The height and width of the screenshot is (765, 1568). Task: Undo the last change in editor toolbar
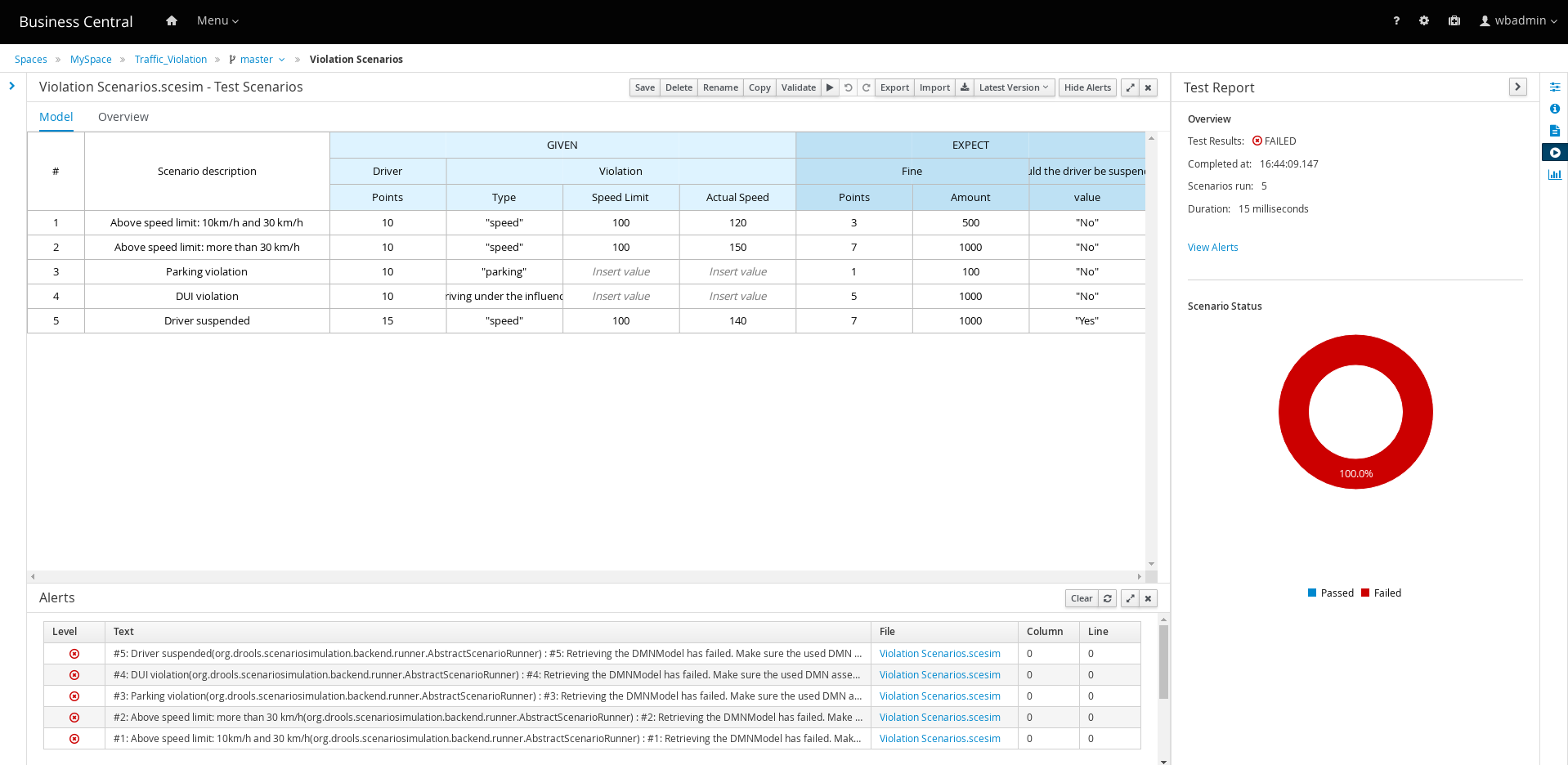click(x=849, y=87)
